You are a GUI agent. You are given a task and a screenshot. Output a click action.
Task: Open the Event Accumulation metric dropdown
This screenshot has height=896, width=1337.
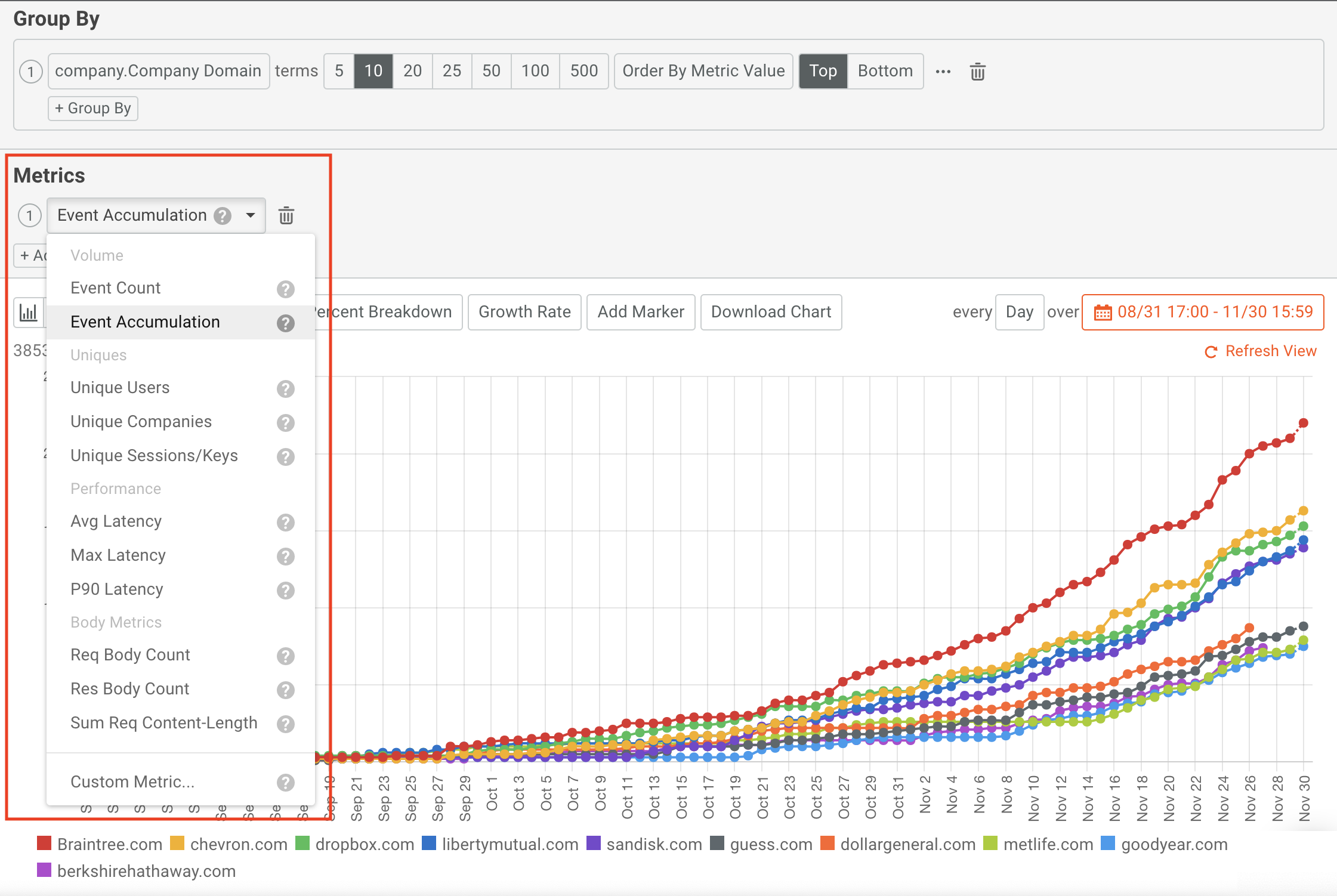click(x=250, y=215)
